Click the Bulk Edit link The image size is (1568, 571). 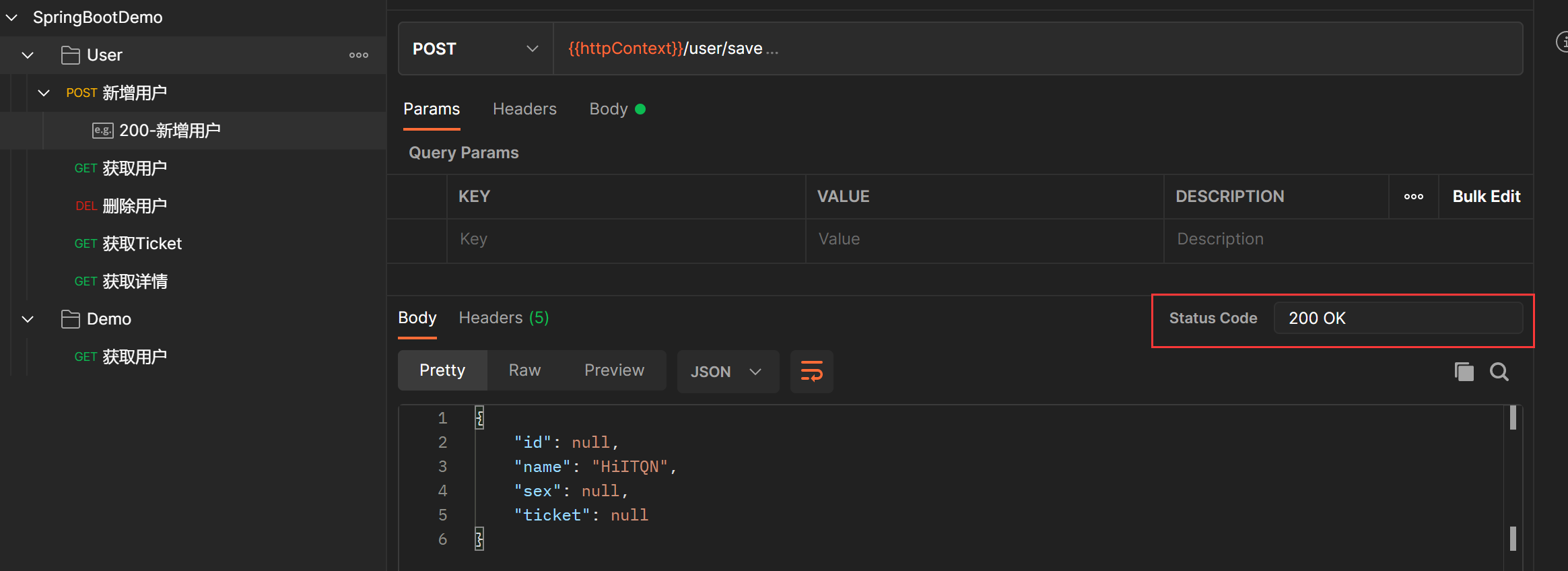1486,197
